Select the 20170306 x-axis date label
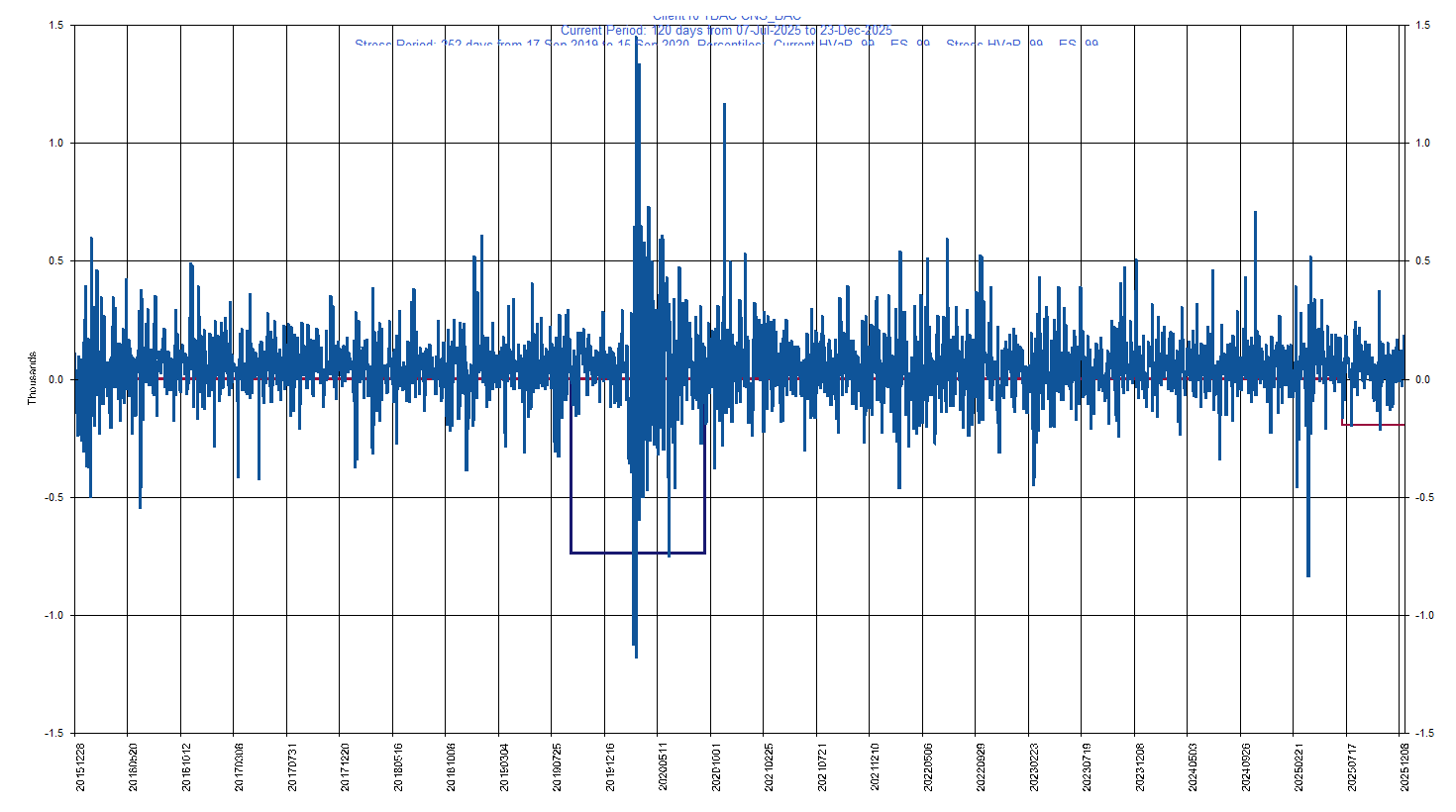Image resolution: width=1456 pixels, height=812 pixels. point(240,768)
